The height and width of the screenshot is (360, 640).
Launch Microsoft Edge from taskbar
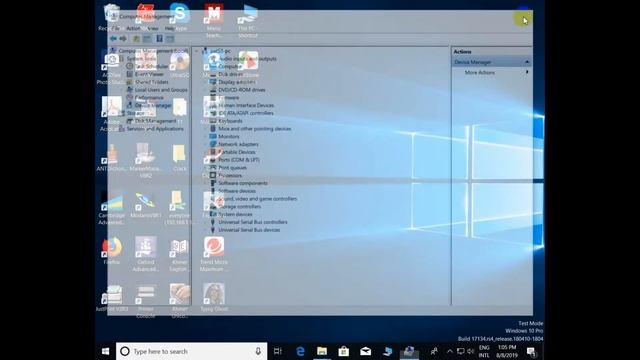tap(300, 351)
